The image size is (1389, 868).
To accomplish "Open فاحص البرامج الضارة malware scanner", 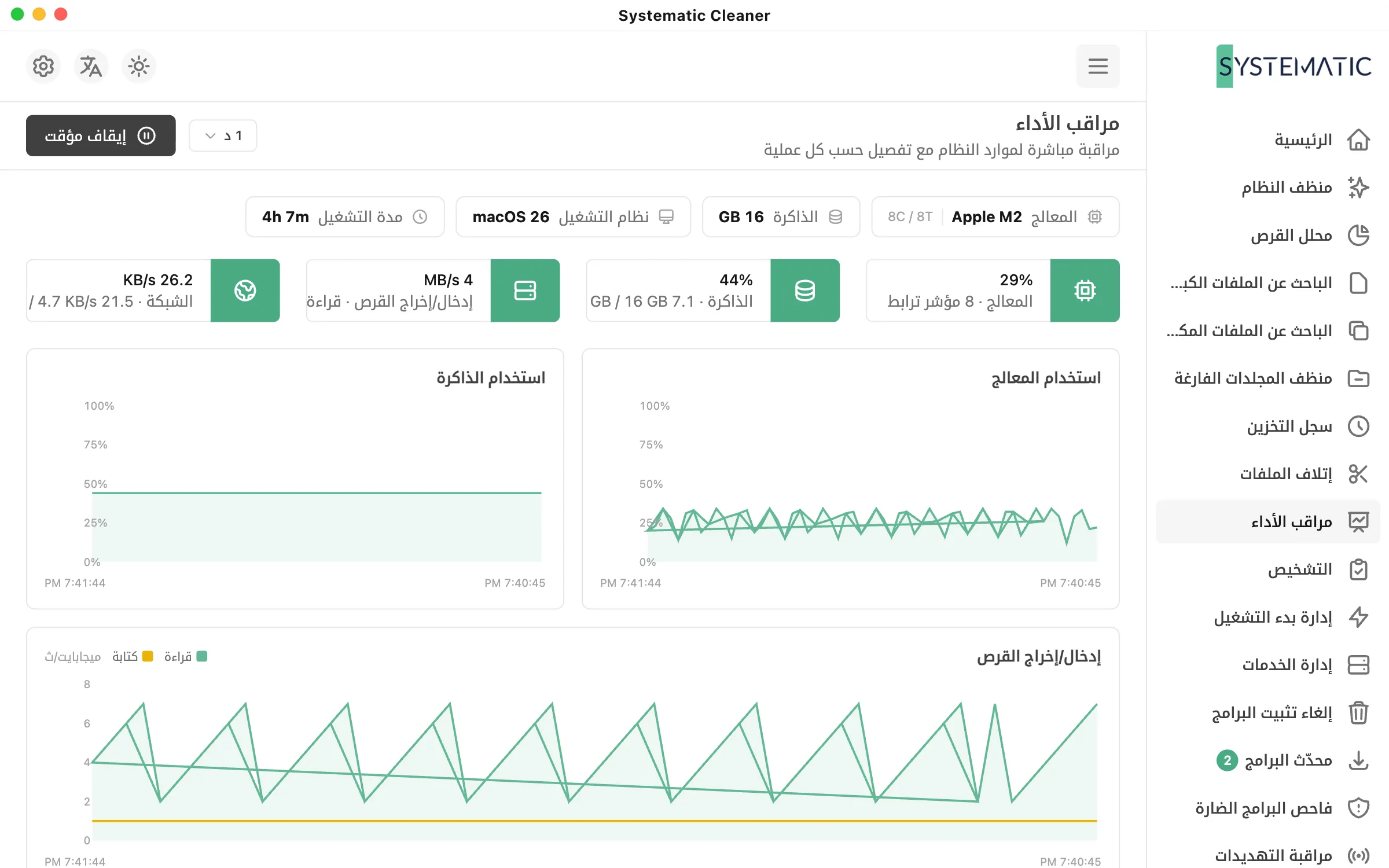I will (1263, 808).
